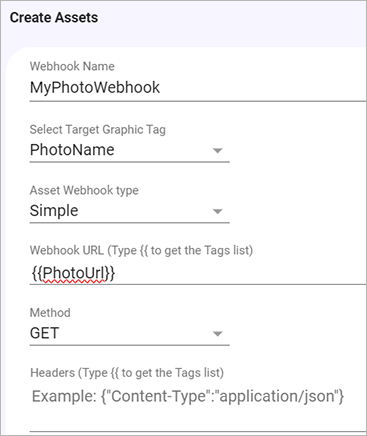The width and height of the screenshot is (367, 436).
Task: Click the Webhook Name label
Action: pyautogui.click(x=72, y=66)
